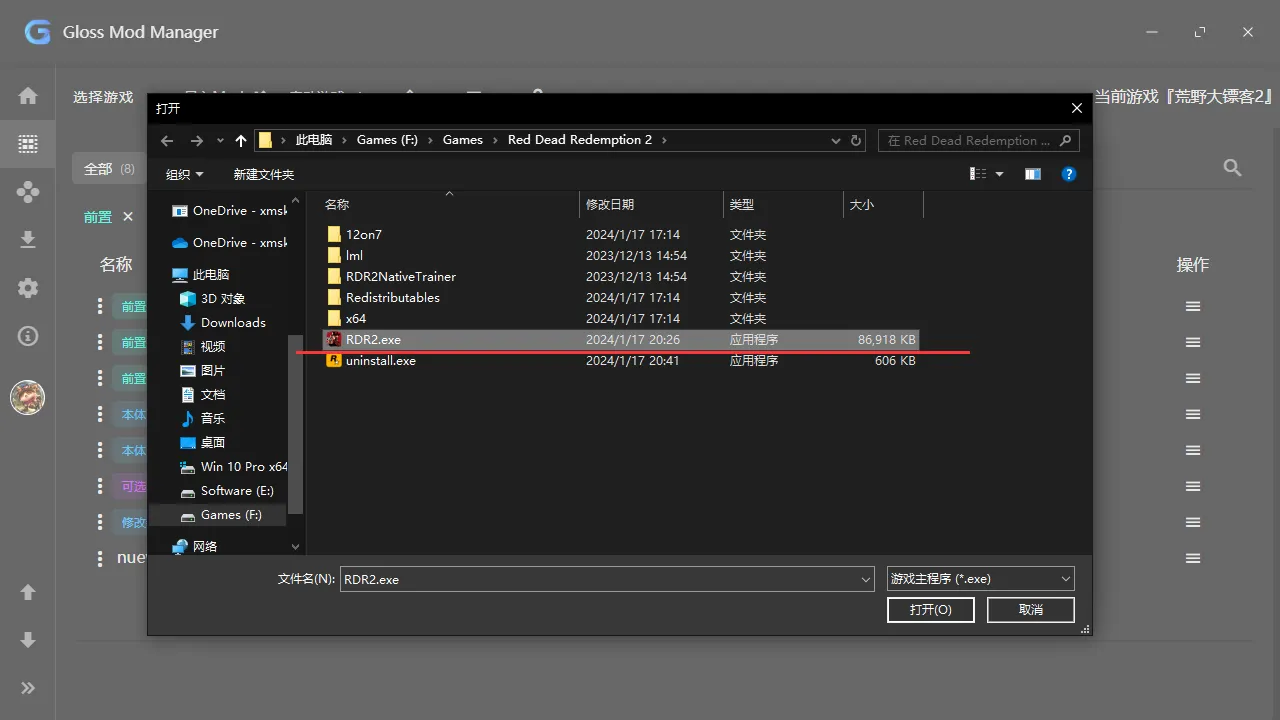Open recent locations dropdown arrow
Screen dimensions: 1280x720
(x=220, y=141)
